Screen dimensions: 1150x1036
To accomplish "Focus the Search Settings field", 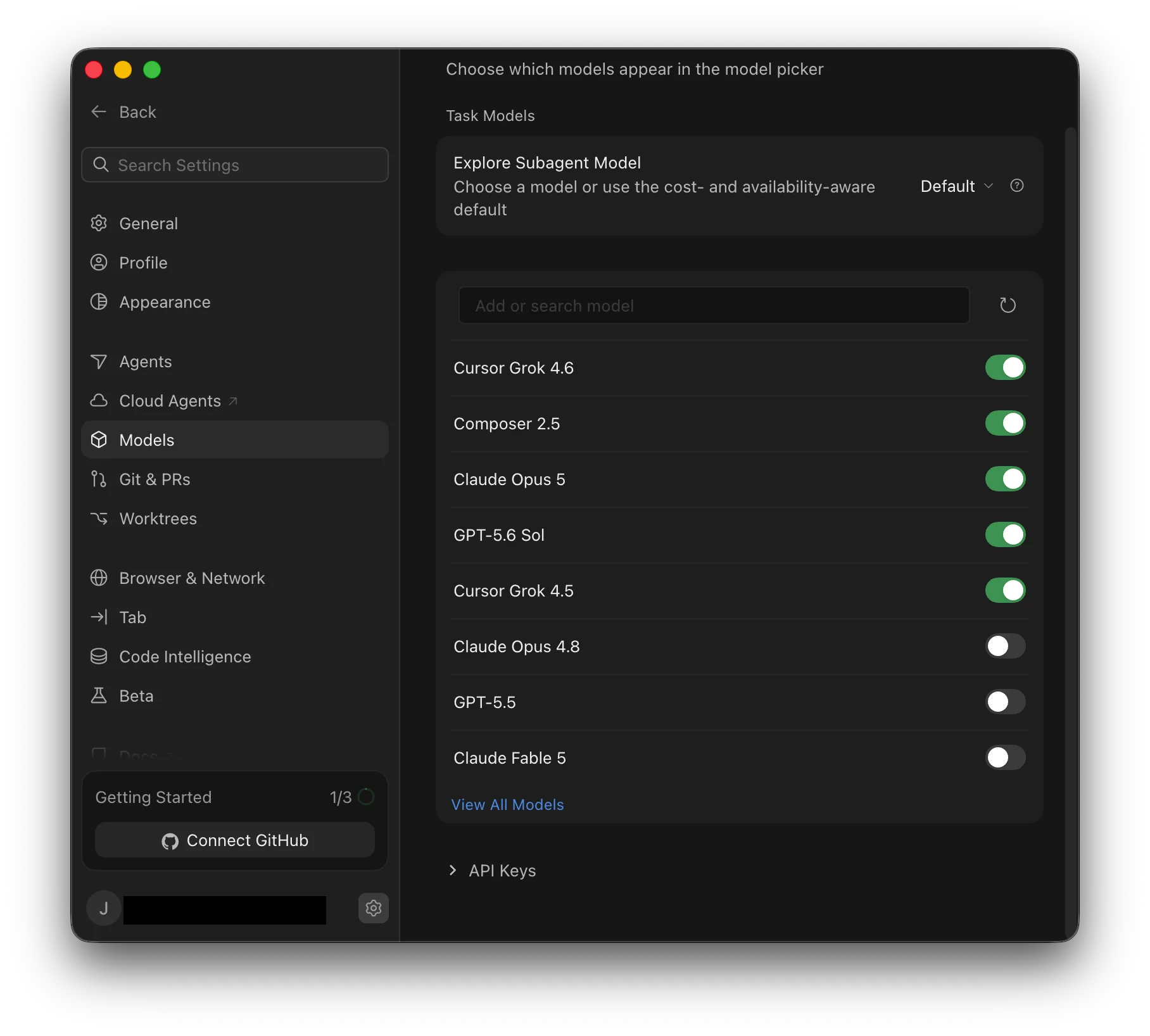I will click(x=235, y=165).
